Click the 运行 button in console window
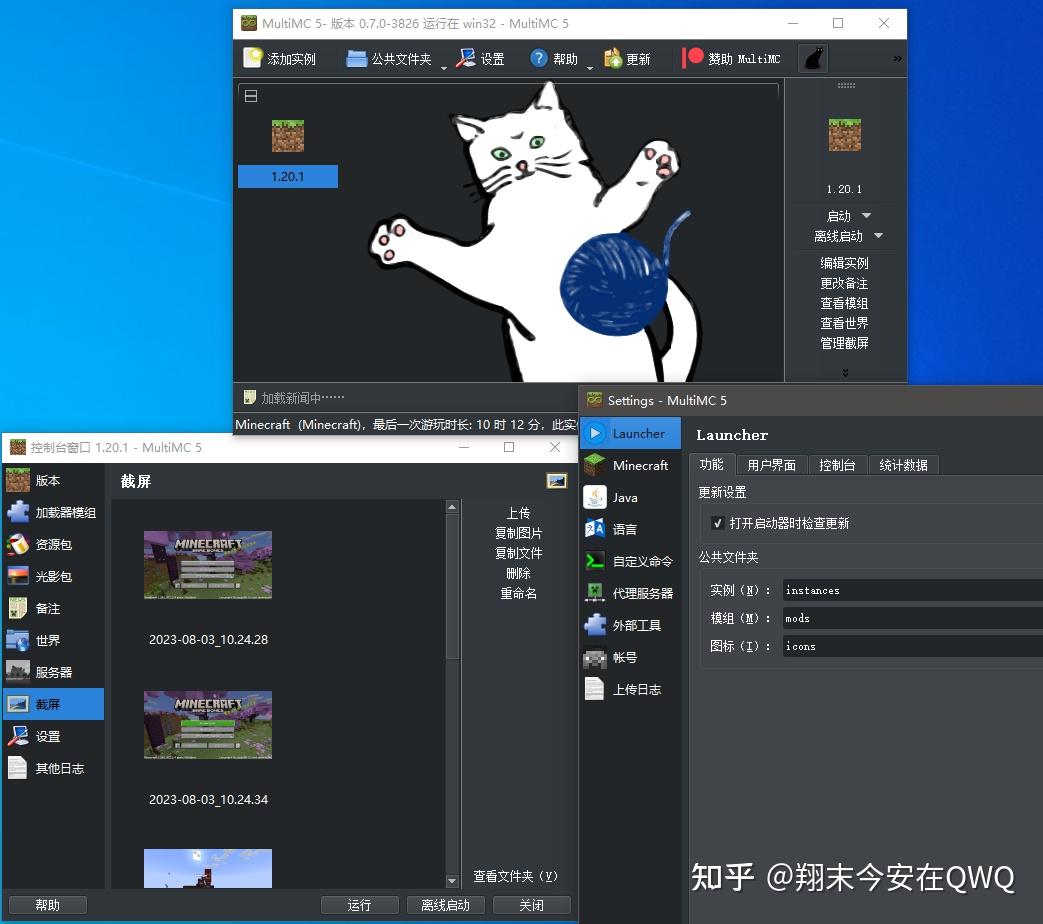Image resolution: width=1043 pixels, height=924 pixels. coord(359,905)
